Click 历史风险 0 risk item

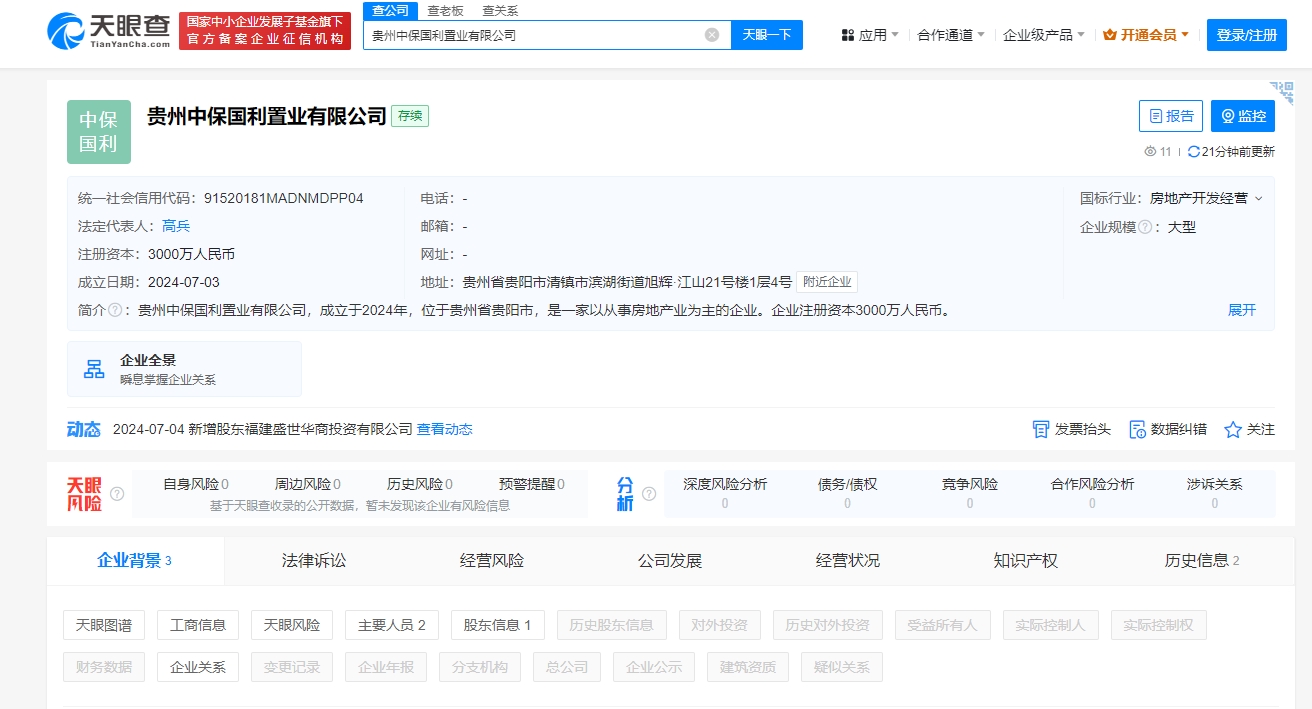pos(420,484)
